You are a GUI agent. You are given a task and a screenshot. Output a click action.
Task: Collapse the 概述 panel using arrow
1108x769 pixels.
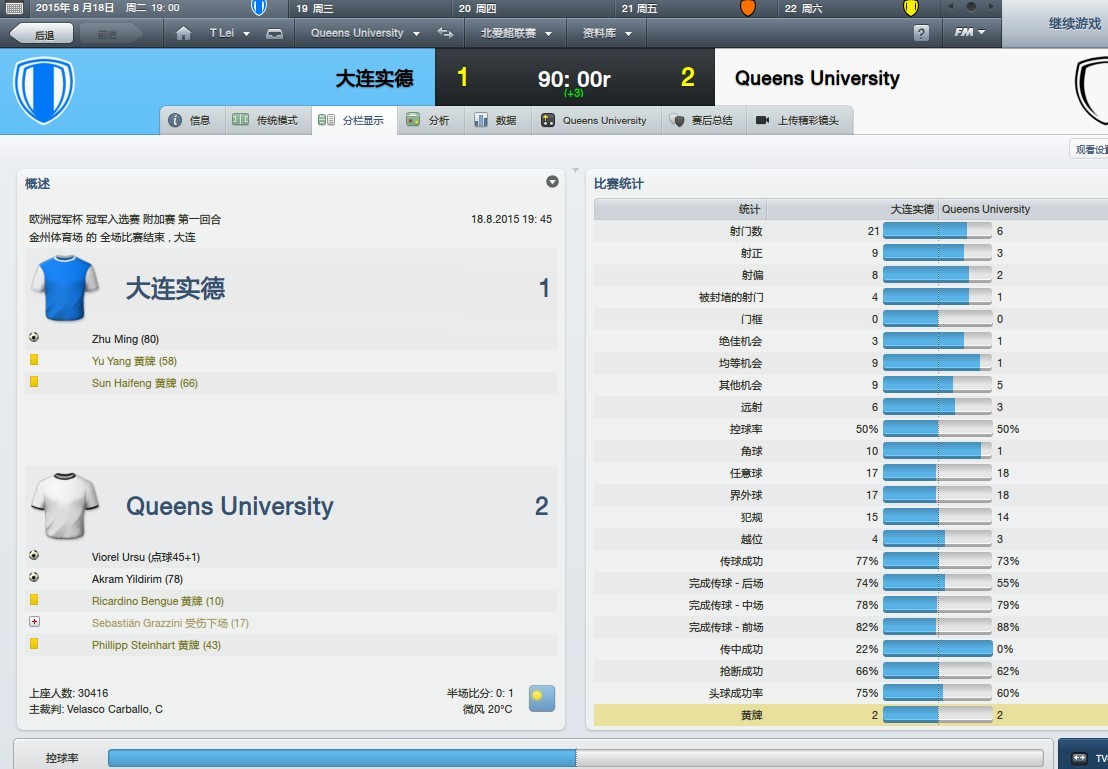coord(552,182)
